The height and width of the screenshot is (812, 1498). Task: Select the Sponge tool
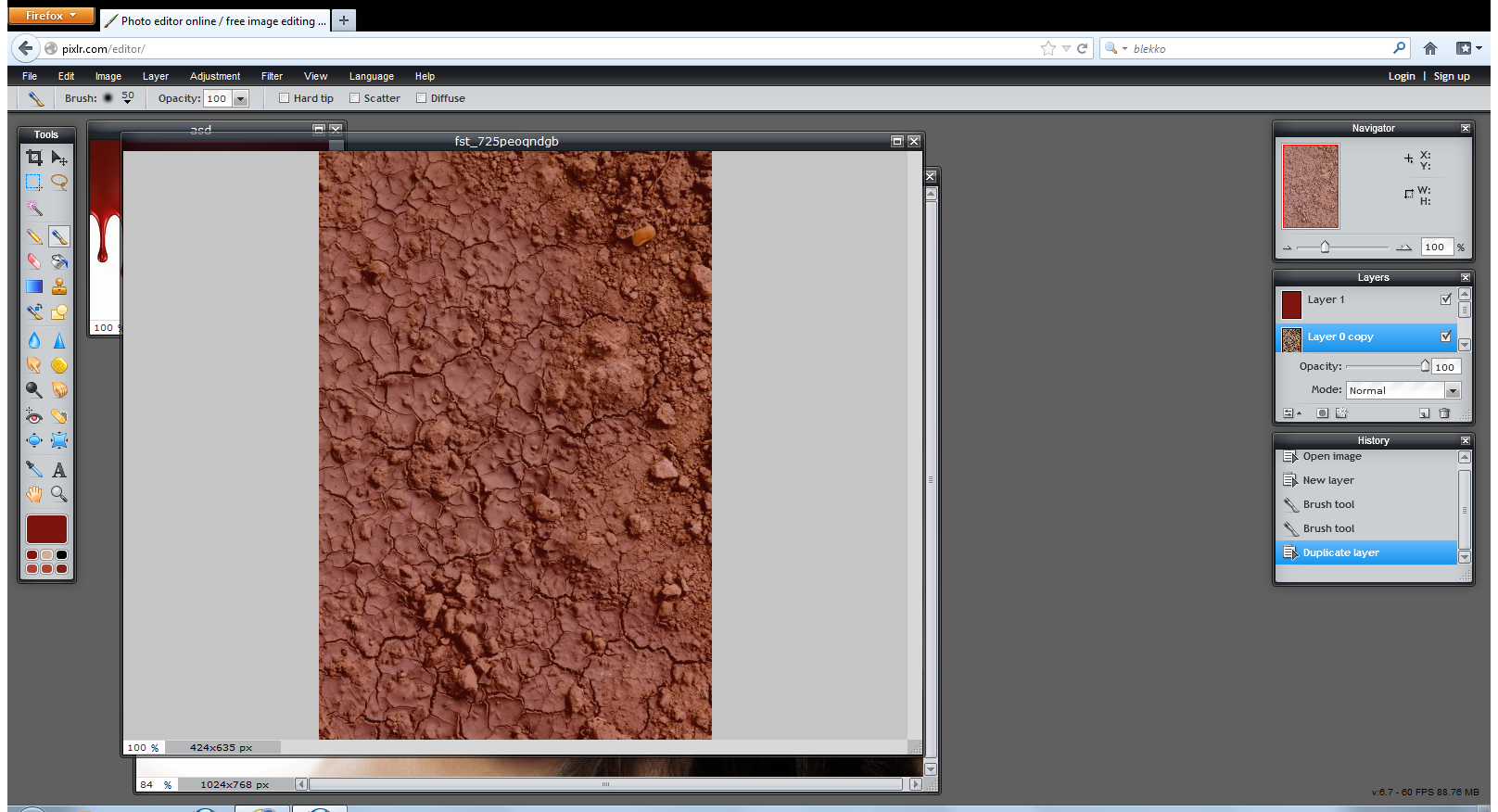(x=59, y=365)
